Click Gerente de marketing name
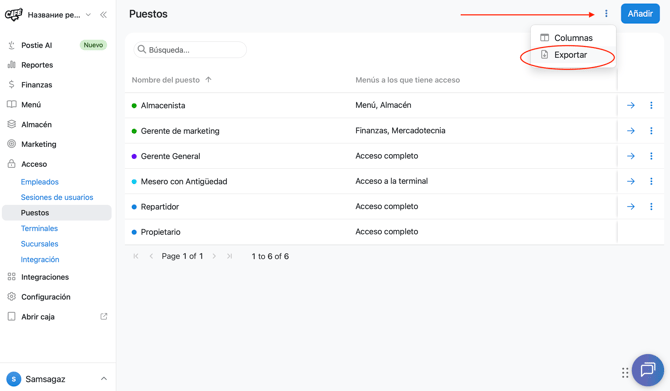The height and width of the screenshot is (391, 670). click(x=180, y=131)
